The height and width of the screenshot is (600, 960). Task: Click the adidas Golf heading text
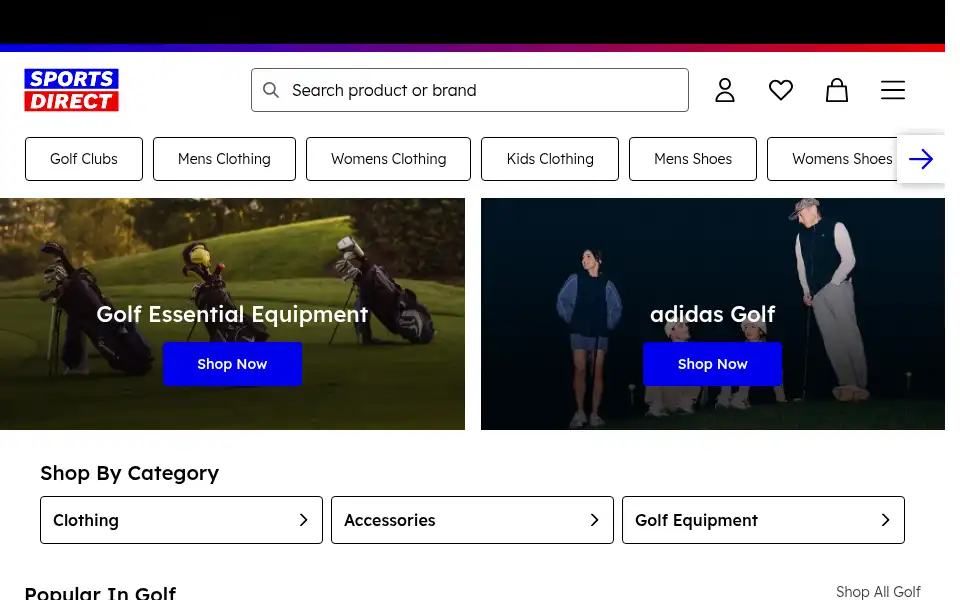pyautogui.click(x=713, y=314)
